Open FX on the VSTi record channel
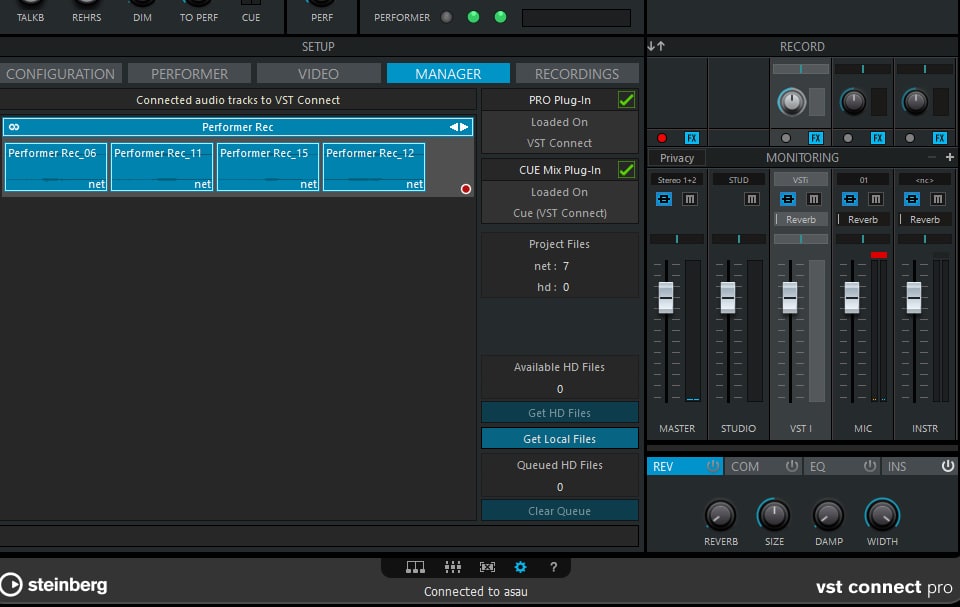The width and height of the screenshot is (960, 607). click(x=816, y=138)
